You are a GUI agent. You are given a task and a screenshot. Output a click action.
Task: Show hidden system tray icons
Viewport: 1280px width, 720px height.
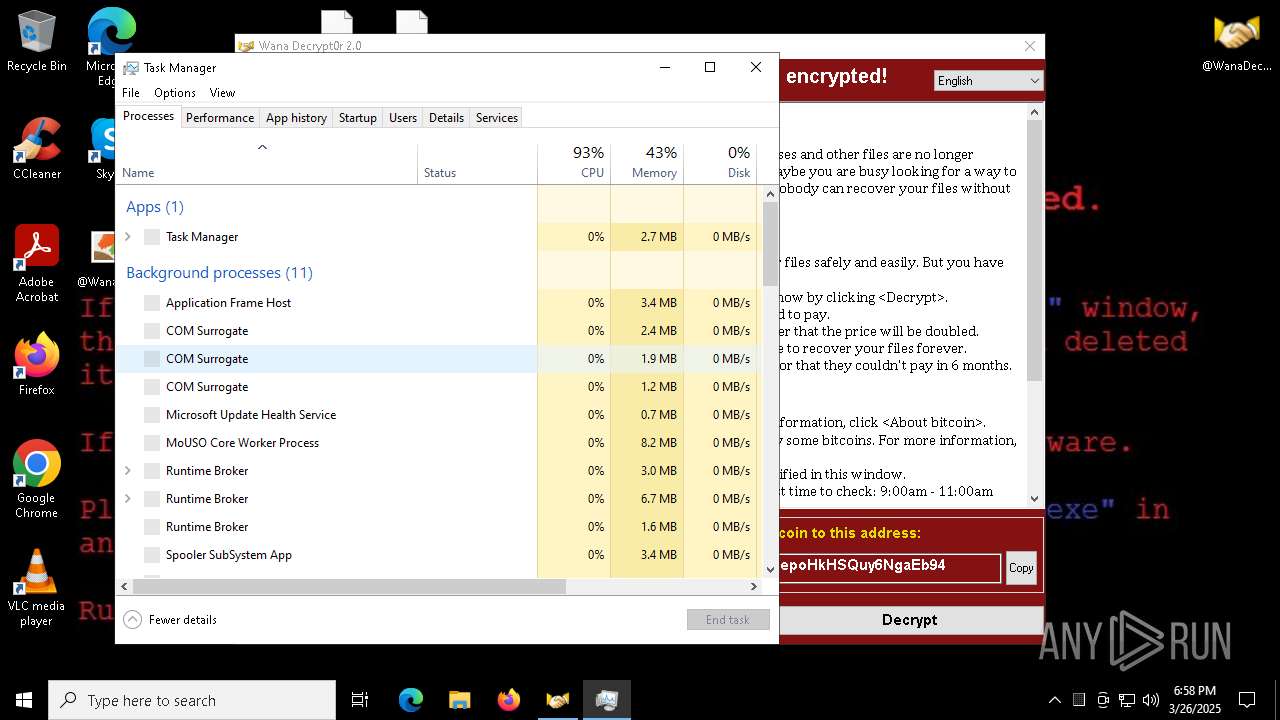click(x=1054, y=700)
